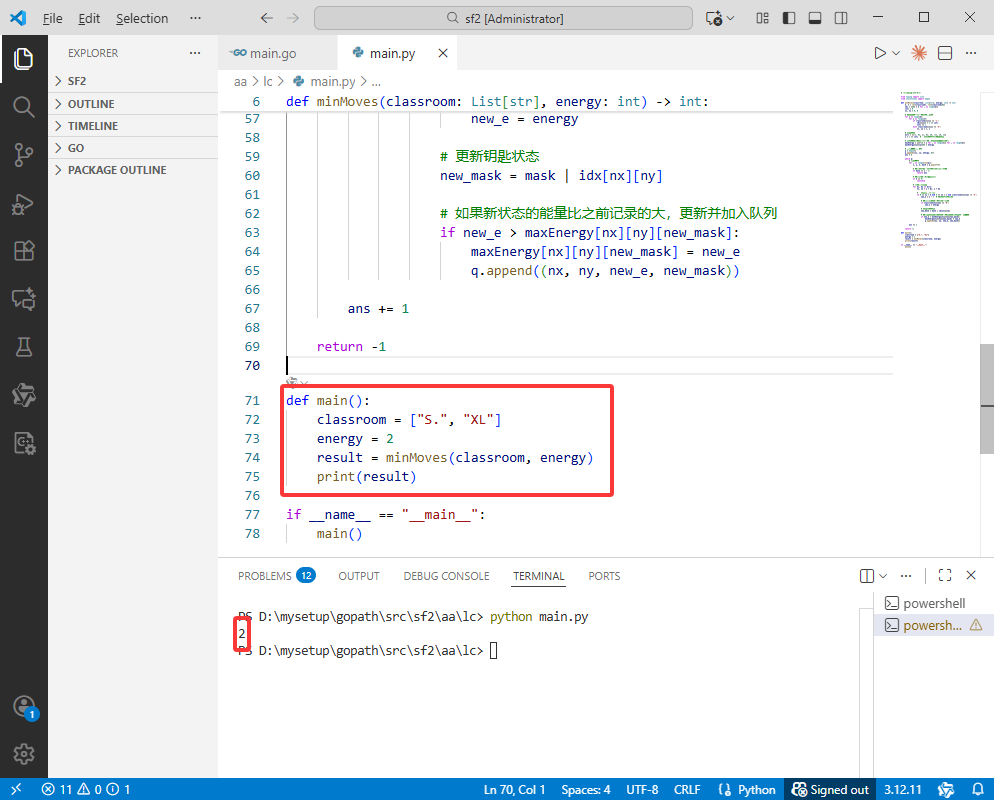994x800 pixels.
Task: Open terminal panel More Actions ellipsis
Action: pyautogui.click(x=906, y=576)
